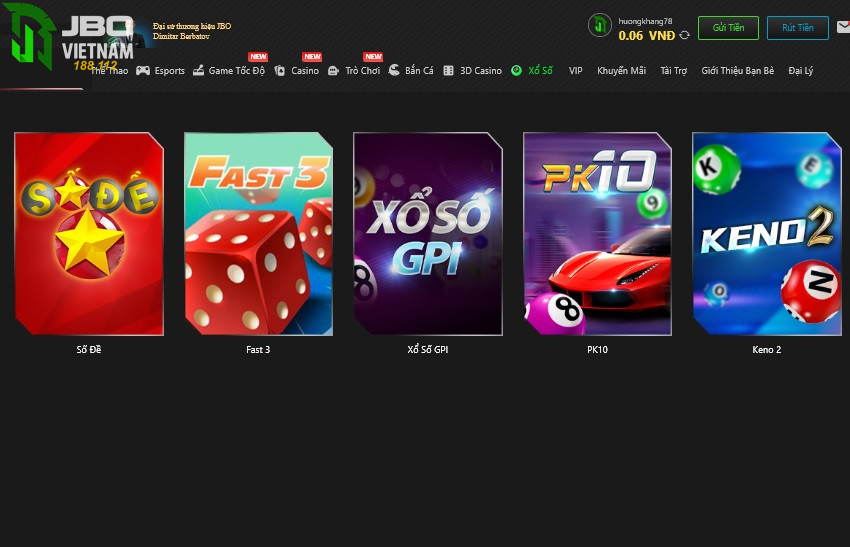This screenshot has height=547, width=850.
Task: Select the Xổ Số menu item
Action: coord(540,70)
